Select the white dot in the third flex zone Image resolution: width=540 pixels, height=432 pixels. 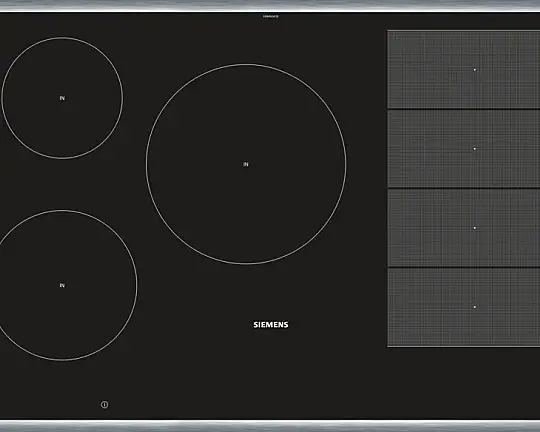point(475,228)
